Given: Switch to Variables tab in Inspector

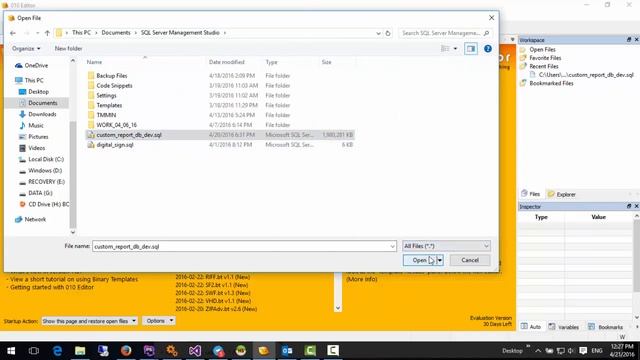Looking at the screenshot, I should (x=564, y=327).
